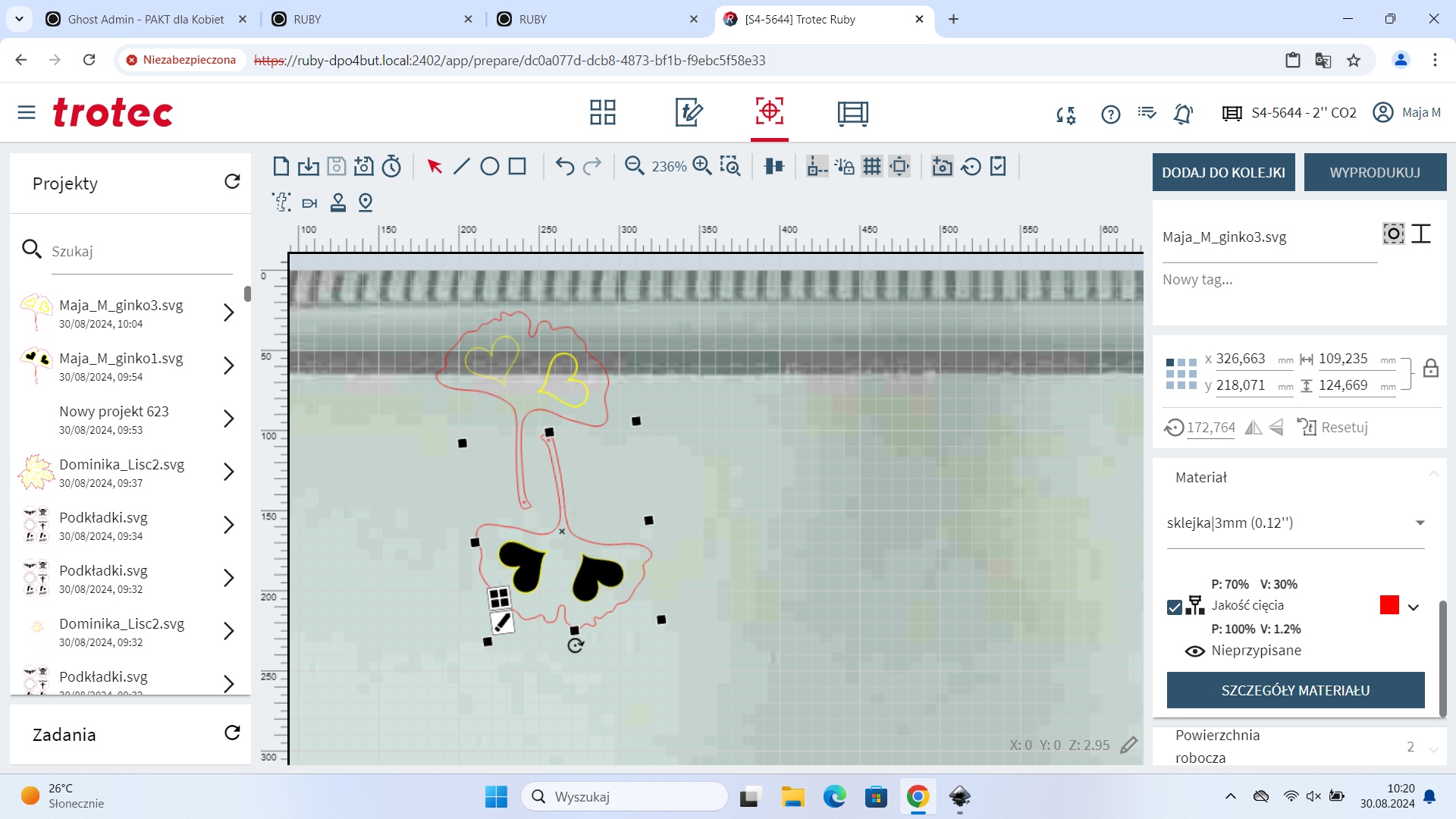Open the align objects tool
Viewport: 1456px width, 819px height.
pyautogui.click(x=773, y=166)
